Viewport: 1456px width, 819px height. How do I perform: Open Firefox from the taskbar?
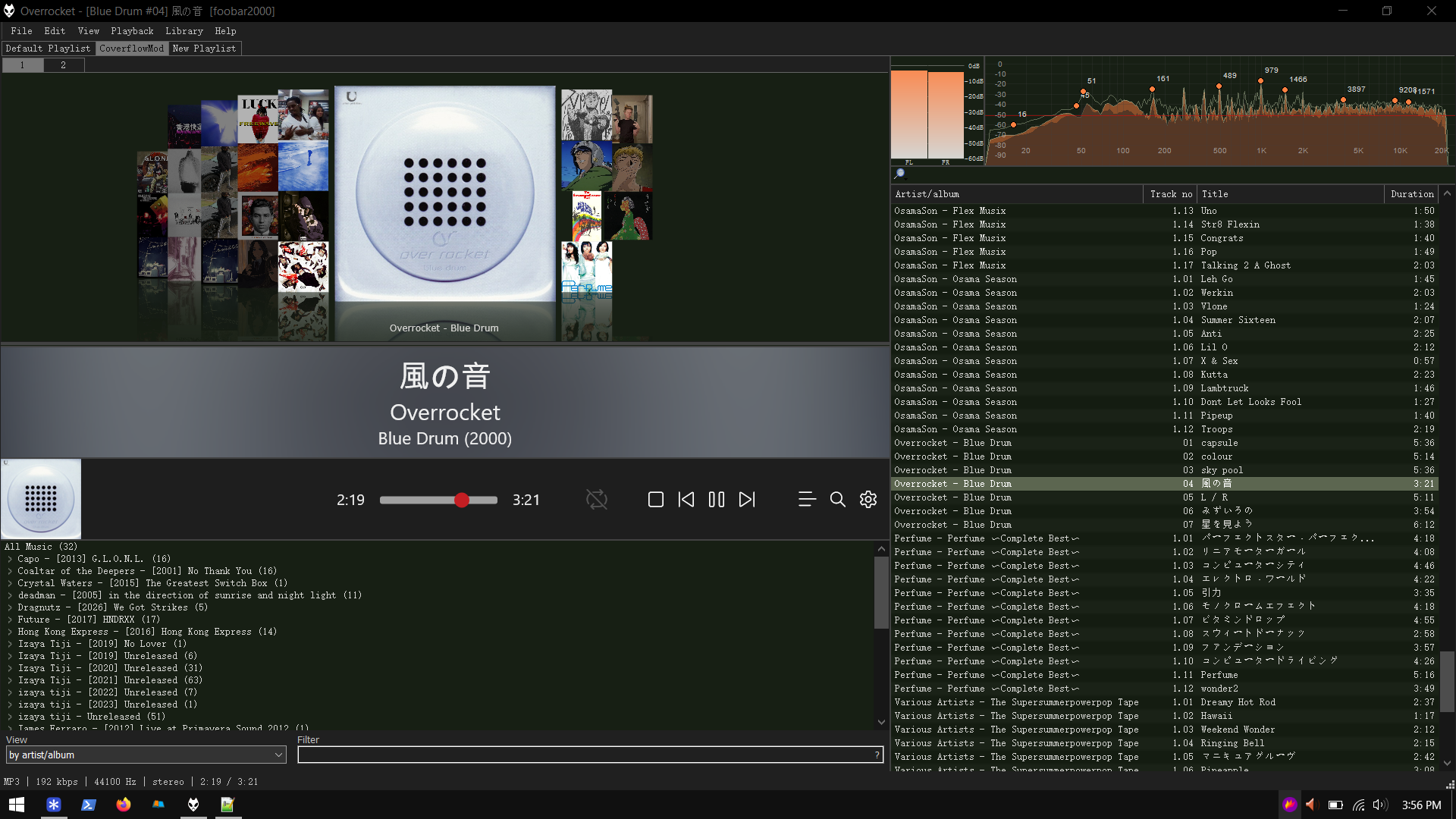point(124,805)
